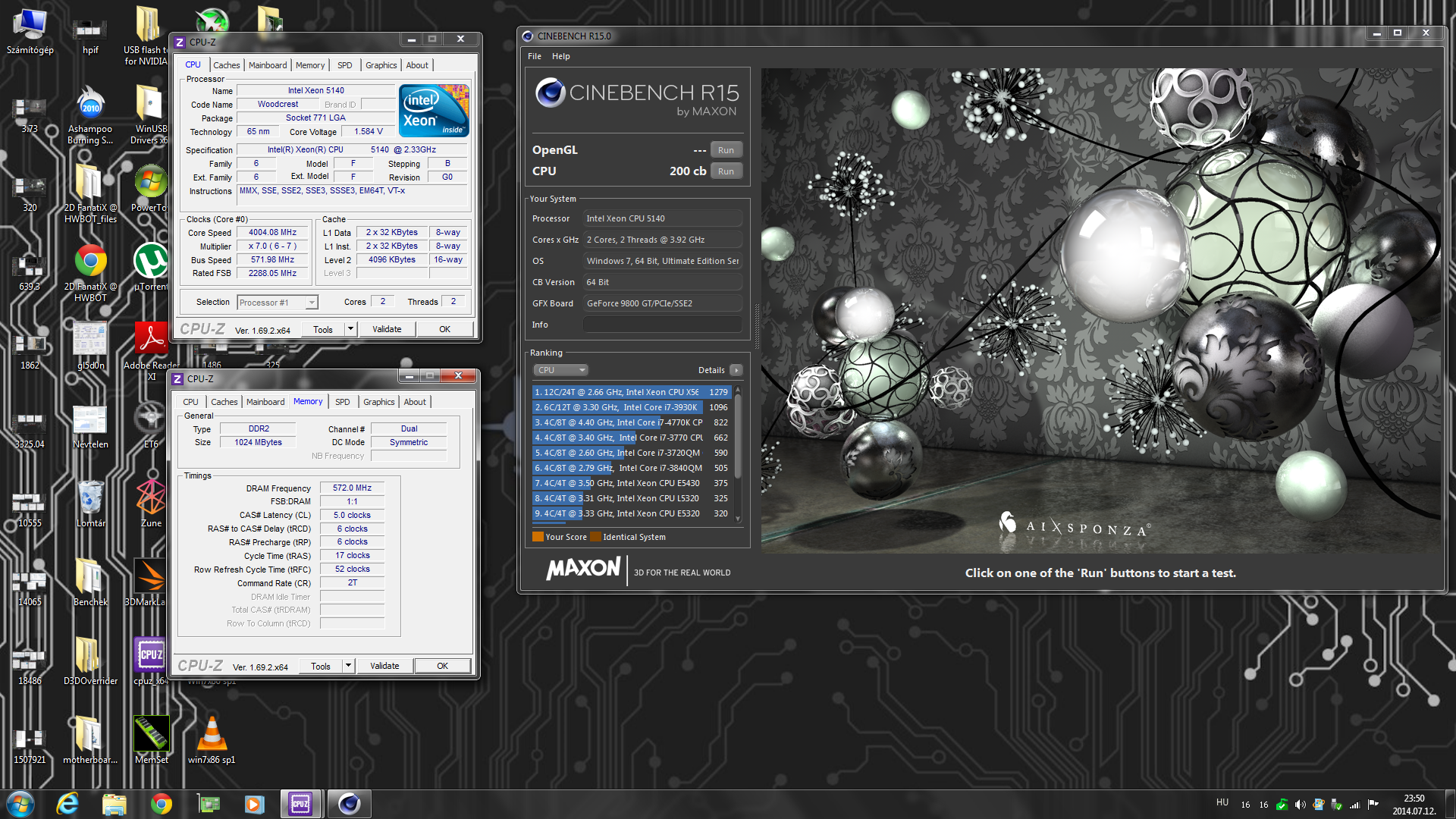Select ranking entry Intel Xeon CPU E5320

[632, 513]
